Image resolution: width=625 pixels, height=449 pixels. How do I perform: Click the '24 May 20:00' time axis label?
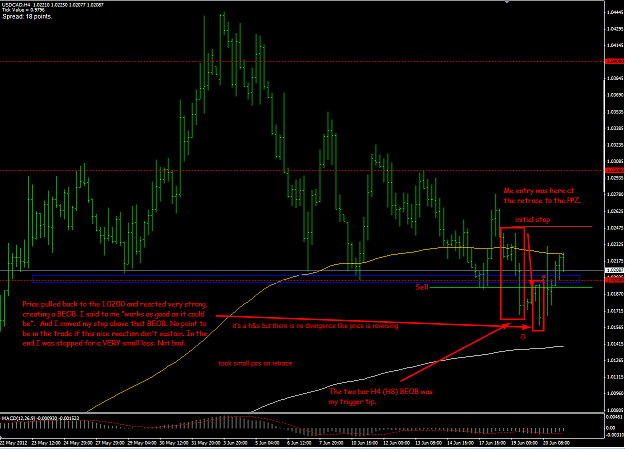pyautogui.click(x=78, y=443)
